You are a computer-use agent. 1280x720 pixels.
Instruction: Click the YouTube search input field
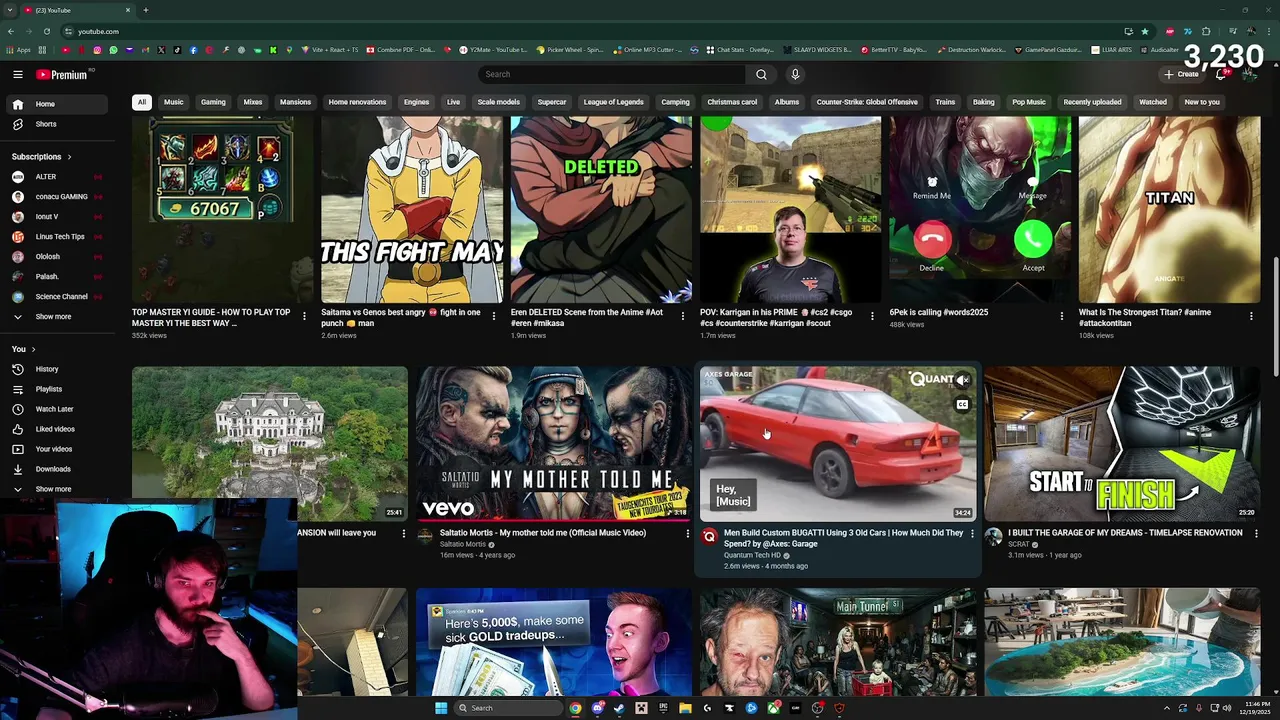pyautogui.click(x=612, y=74)
